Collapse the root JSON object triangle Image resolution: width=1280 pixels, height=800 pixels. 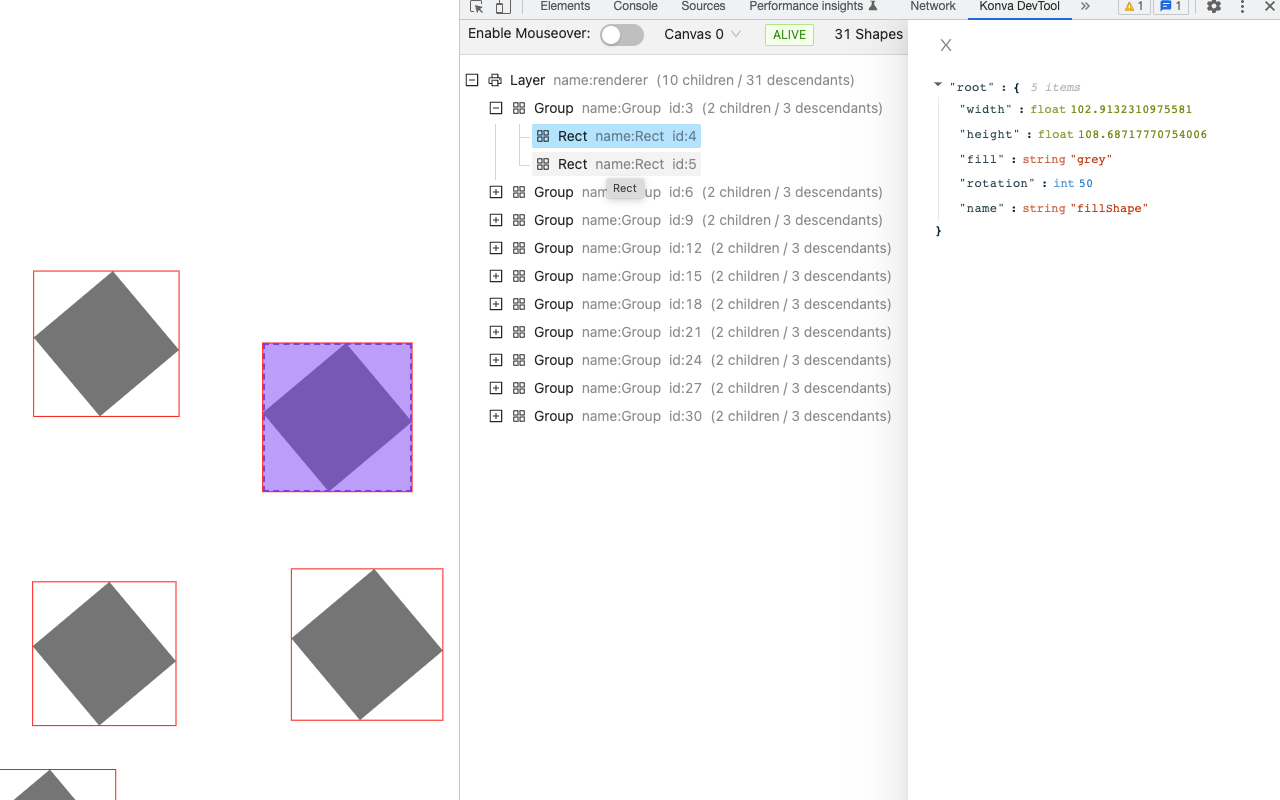point(938,86)
